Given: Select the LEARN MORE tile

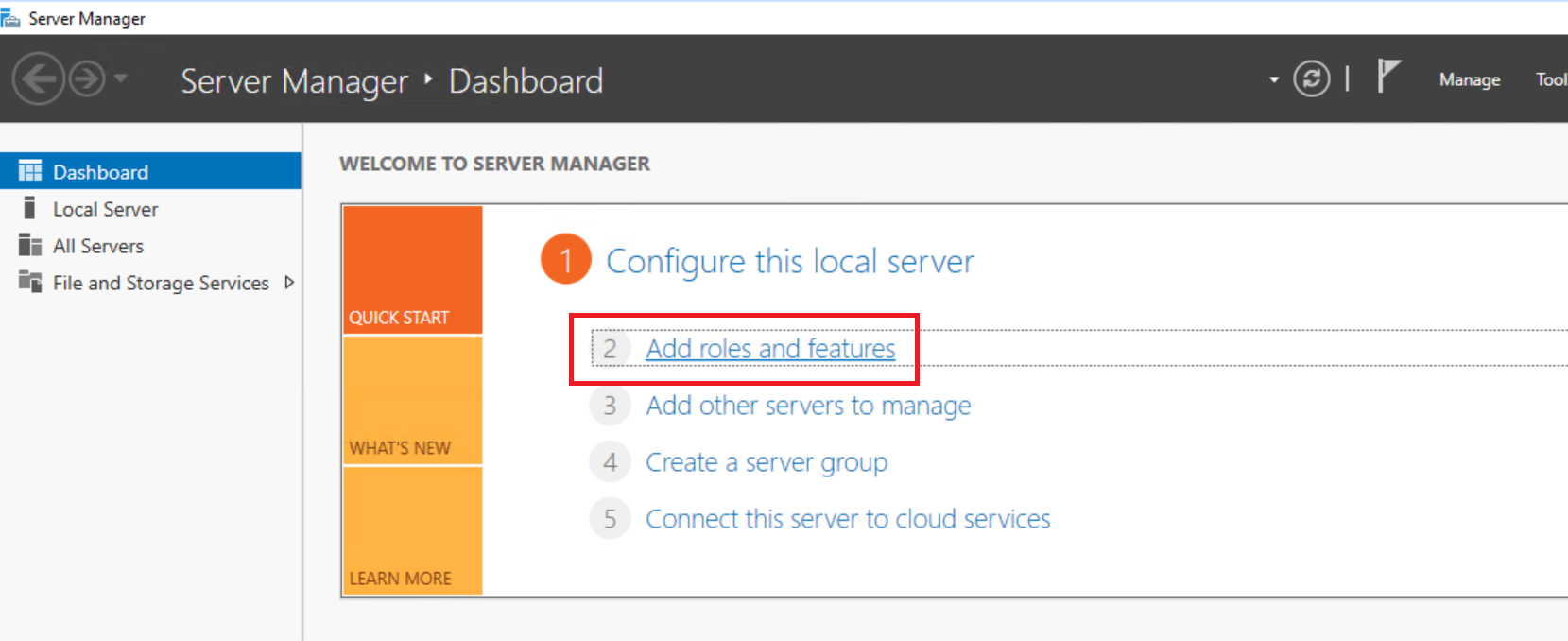Looking at the screenshot, I should click(413, 531).
